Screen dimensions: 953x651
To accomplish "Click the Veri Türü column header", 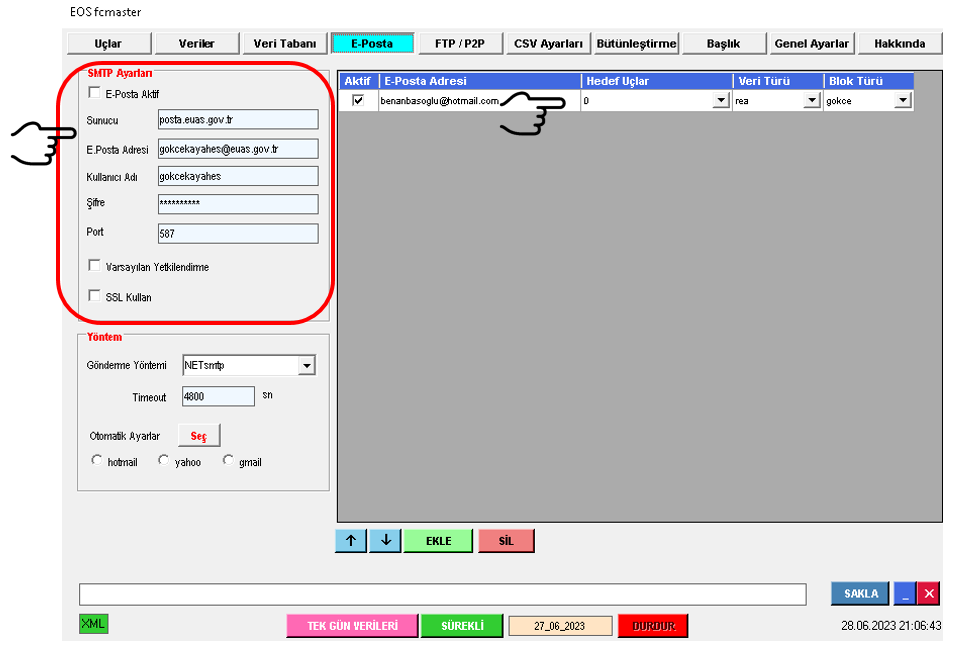I will (x=778, y=81).
